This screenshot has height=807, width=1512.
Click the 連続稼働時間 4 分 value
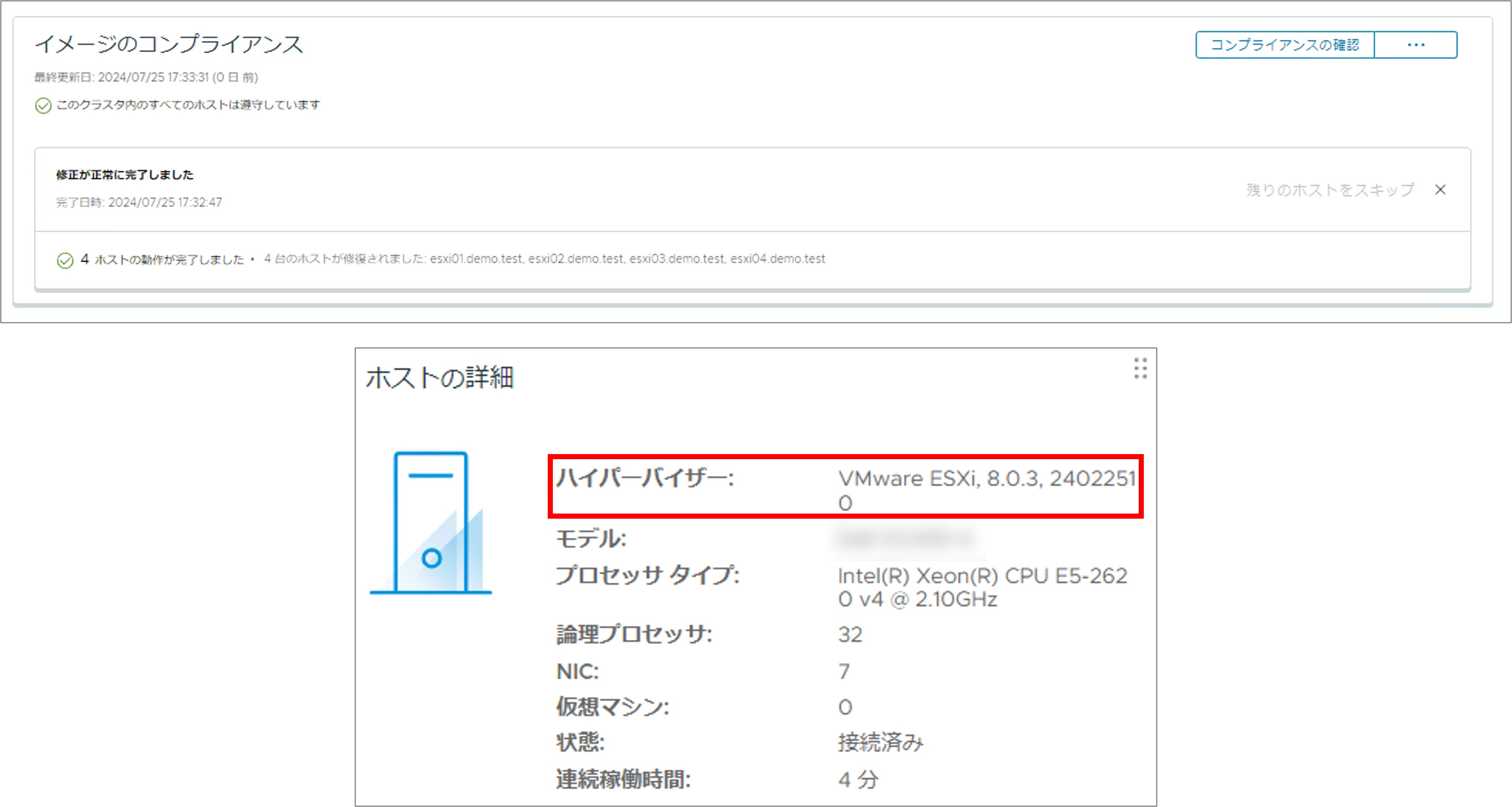coord(858,779)
